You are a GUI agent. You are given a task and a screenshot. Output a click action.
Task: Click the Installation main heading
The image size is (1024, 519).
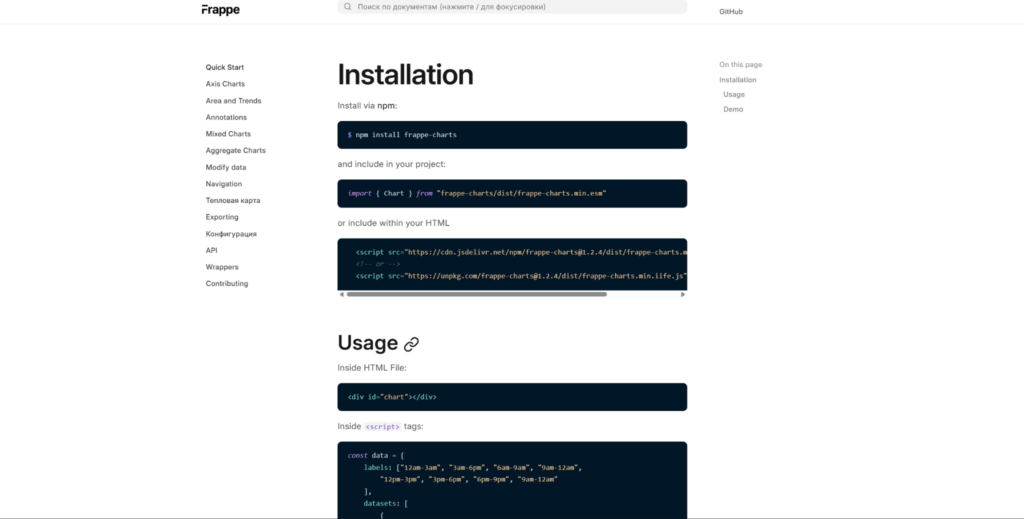pyautogui.click(x=406, y=74)
